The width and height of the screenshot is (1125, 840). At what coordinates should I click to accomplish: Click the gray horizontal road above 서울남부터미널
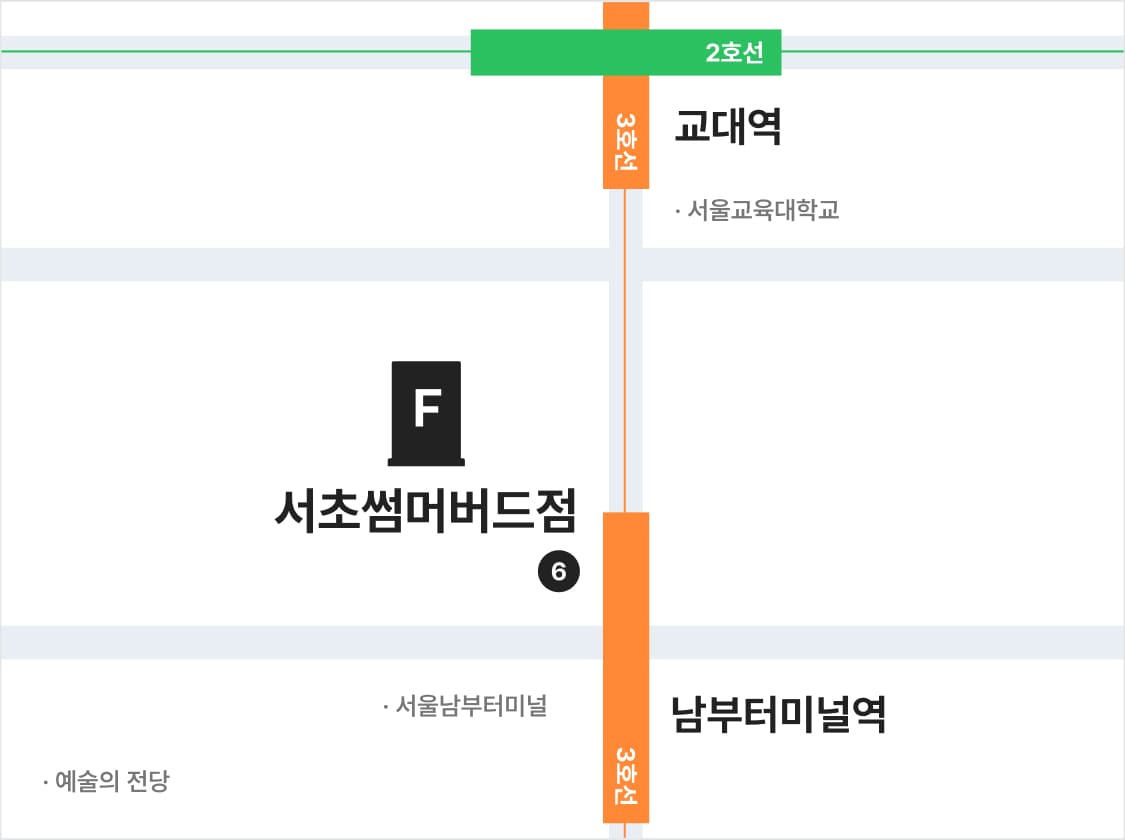(x=300, y=642)
